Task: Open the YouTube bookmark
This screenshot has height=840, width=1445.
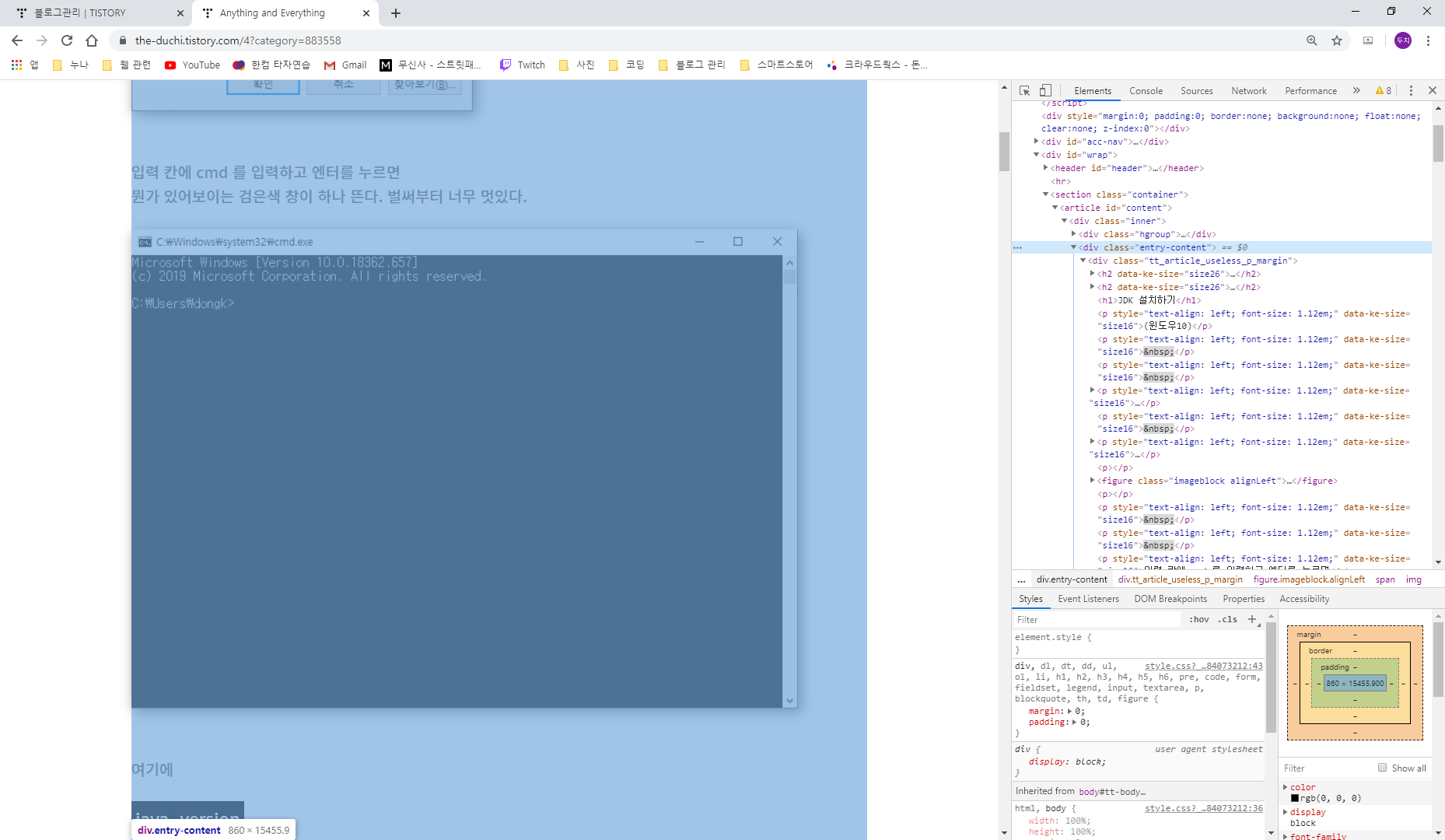Action: 192,65
